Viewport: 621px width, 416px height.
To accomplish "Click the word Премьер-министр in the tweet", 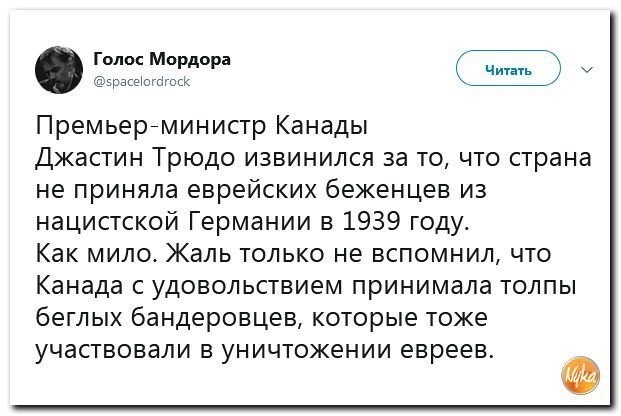I will 150,126.
